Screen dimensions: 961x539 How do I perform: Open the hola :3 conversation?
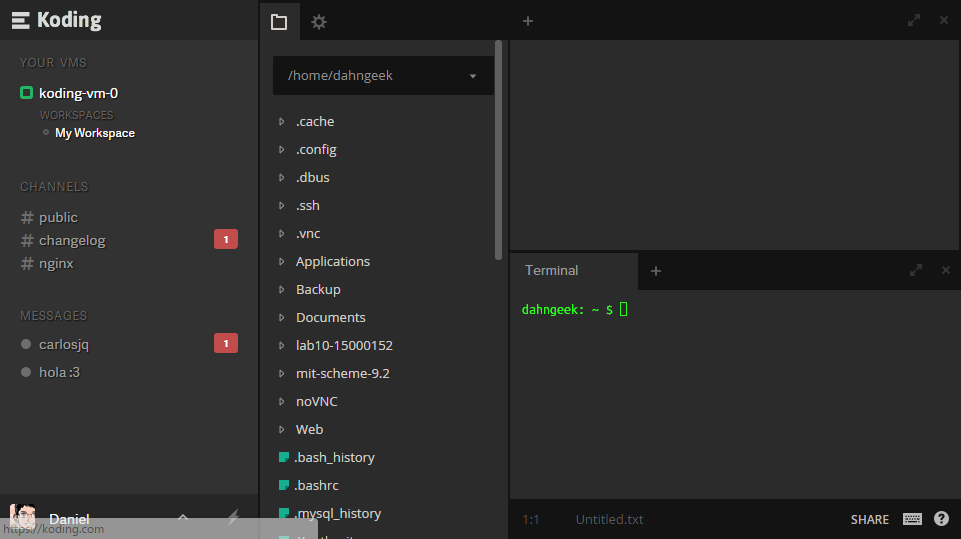coord(59,372)
